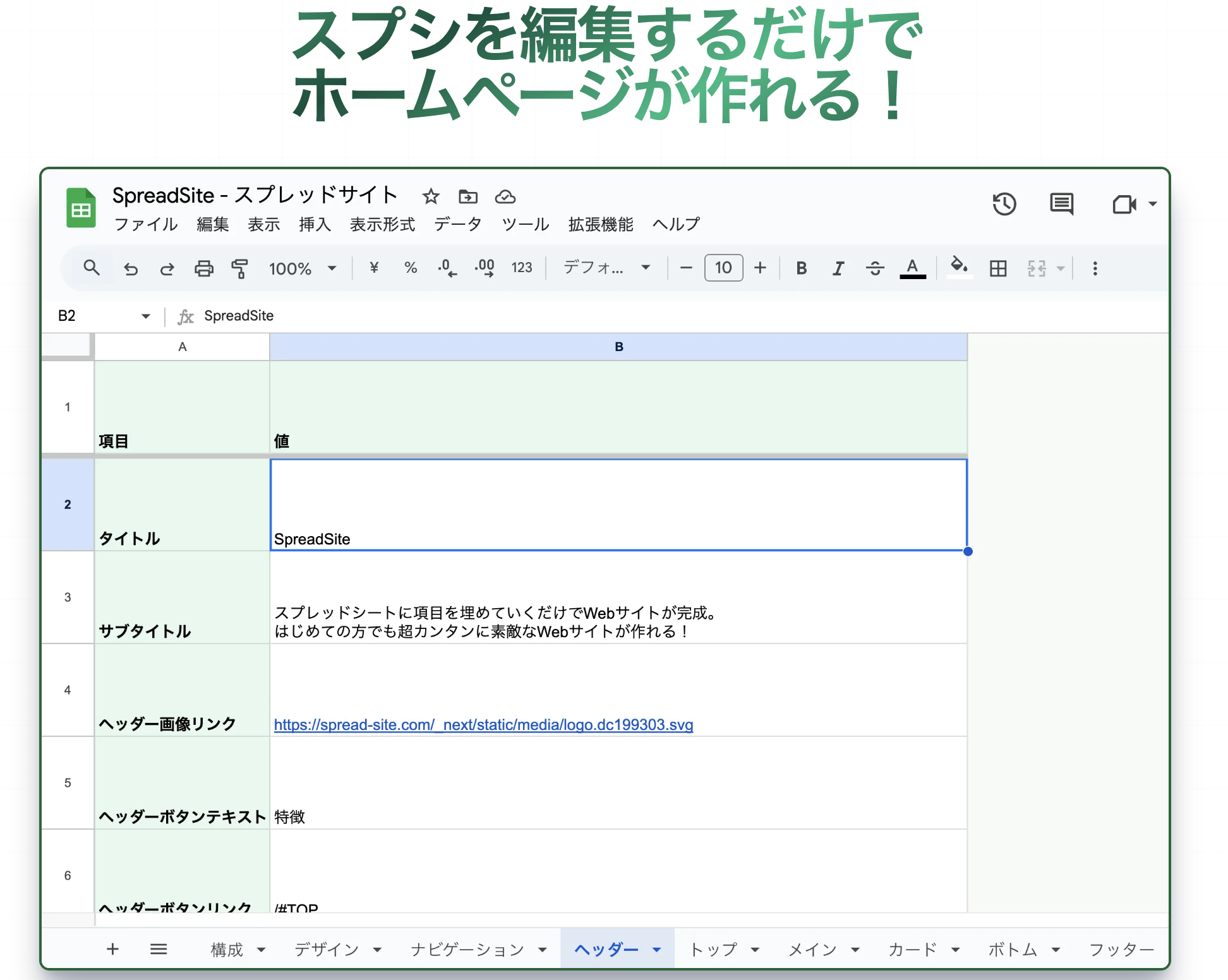Select row 3 header

(68, 597)
